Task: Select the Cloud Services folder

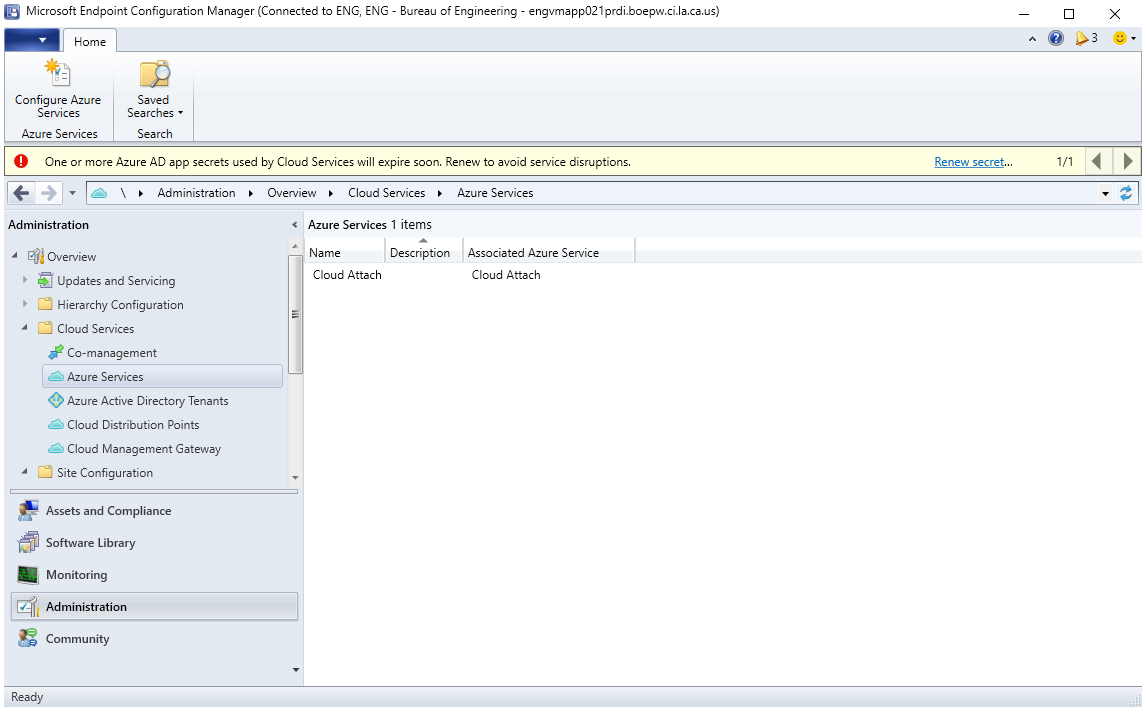Action: (x=96, y=329)
